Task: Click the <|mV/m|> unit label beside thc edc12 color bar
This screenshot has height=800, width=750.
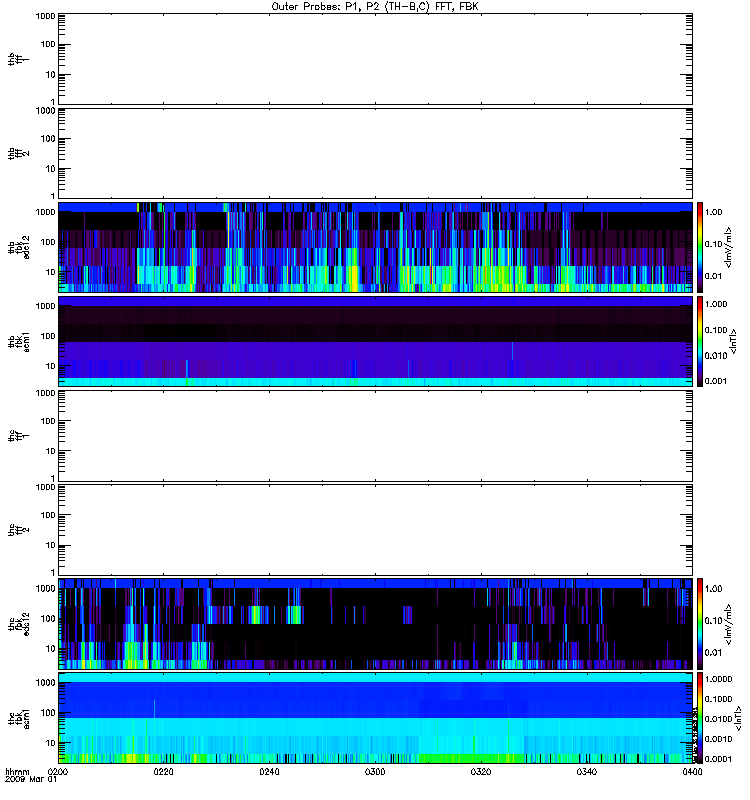Action: [x=729, y=623]
